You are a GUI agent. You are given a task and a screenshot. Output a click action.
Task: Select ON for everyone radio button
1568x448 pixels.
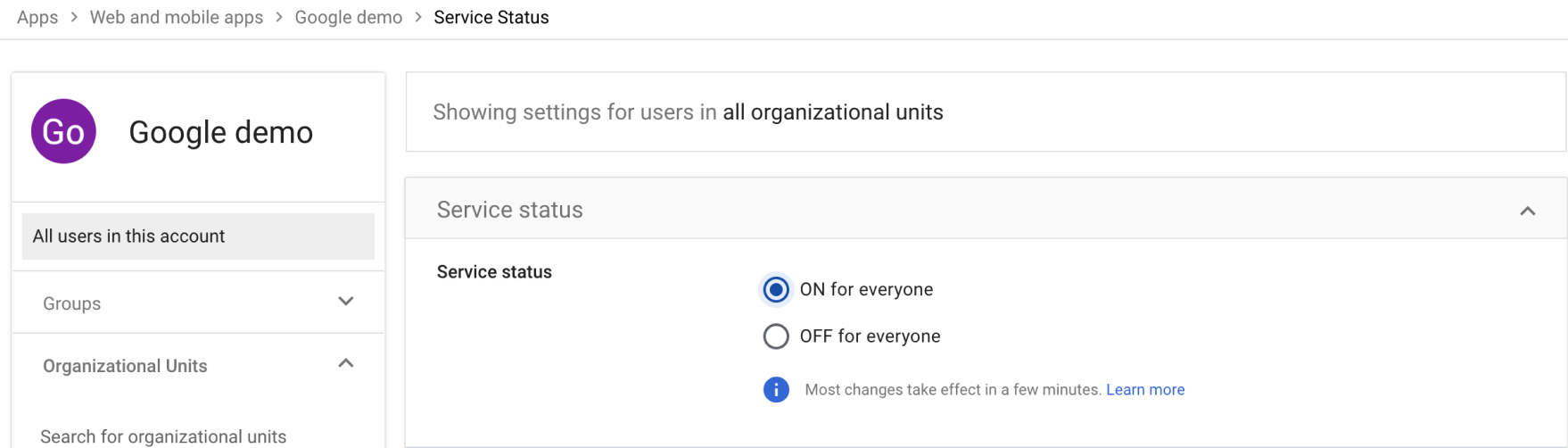776,290
